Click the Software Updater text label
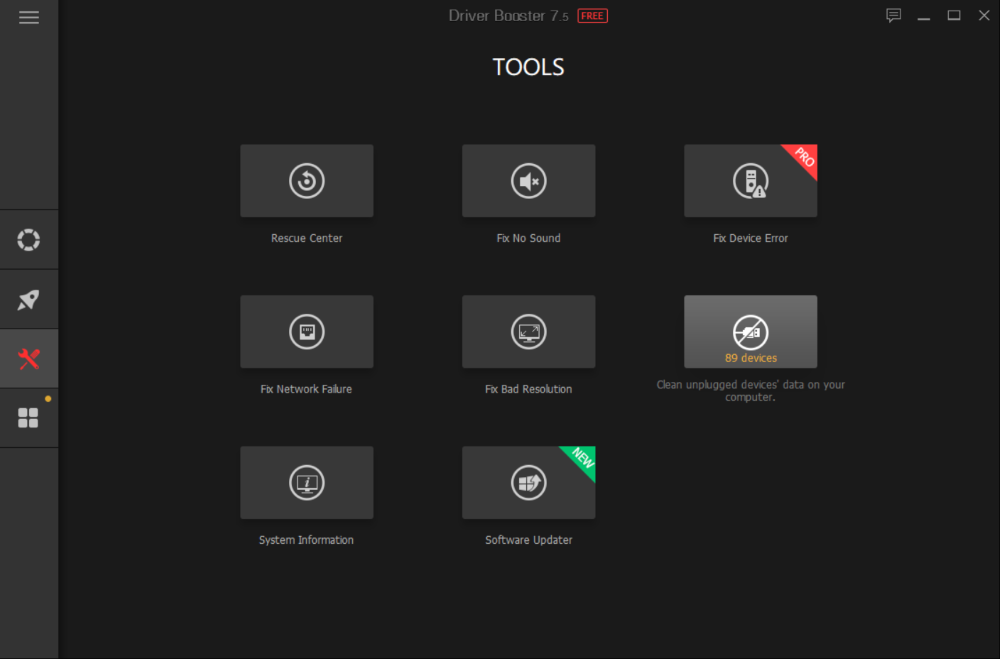The image size is (1000, 659). [528, 541]
